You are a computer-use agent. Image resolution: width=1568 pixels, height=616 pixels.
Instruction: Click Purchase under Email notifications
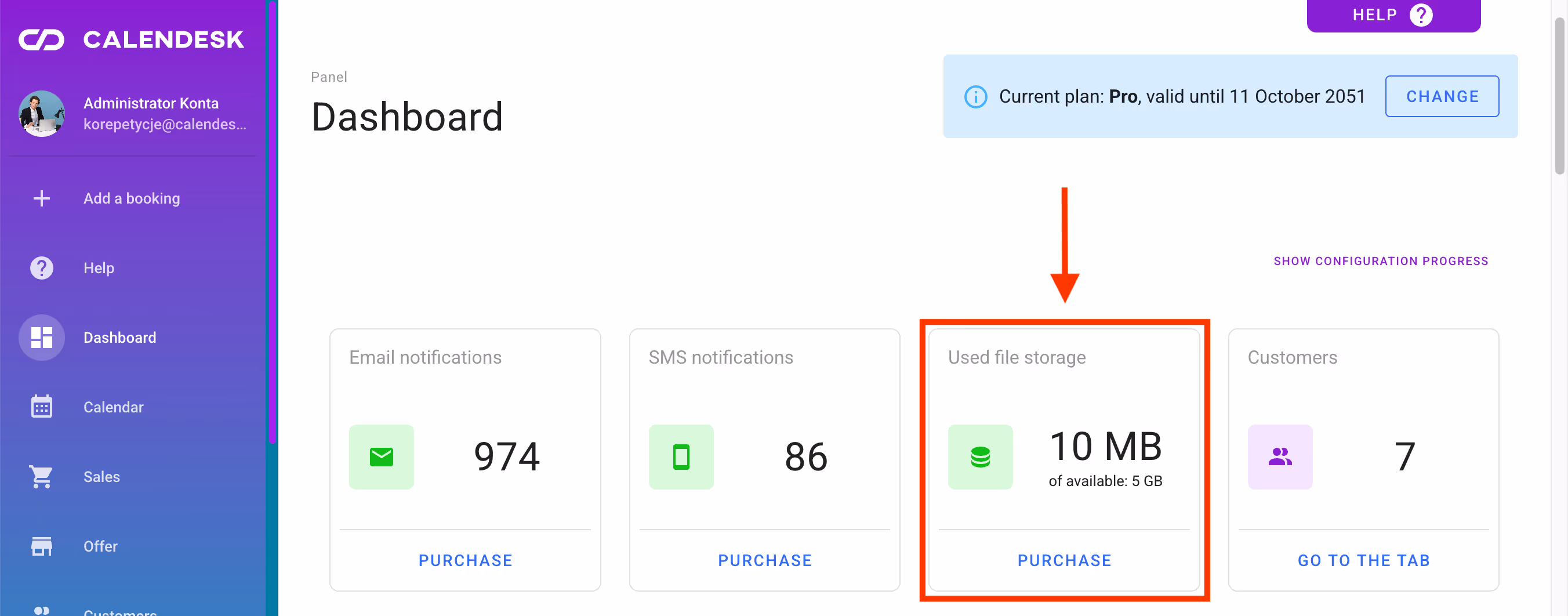coord(465,560)
